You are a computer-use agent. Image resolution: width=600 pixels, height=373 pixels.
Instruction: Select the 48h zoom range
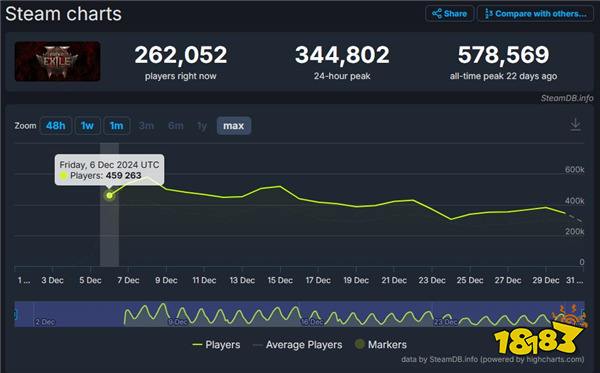[56, 125]
